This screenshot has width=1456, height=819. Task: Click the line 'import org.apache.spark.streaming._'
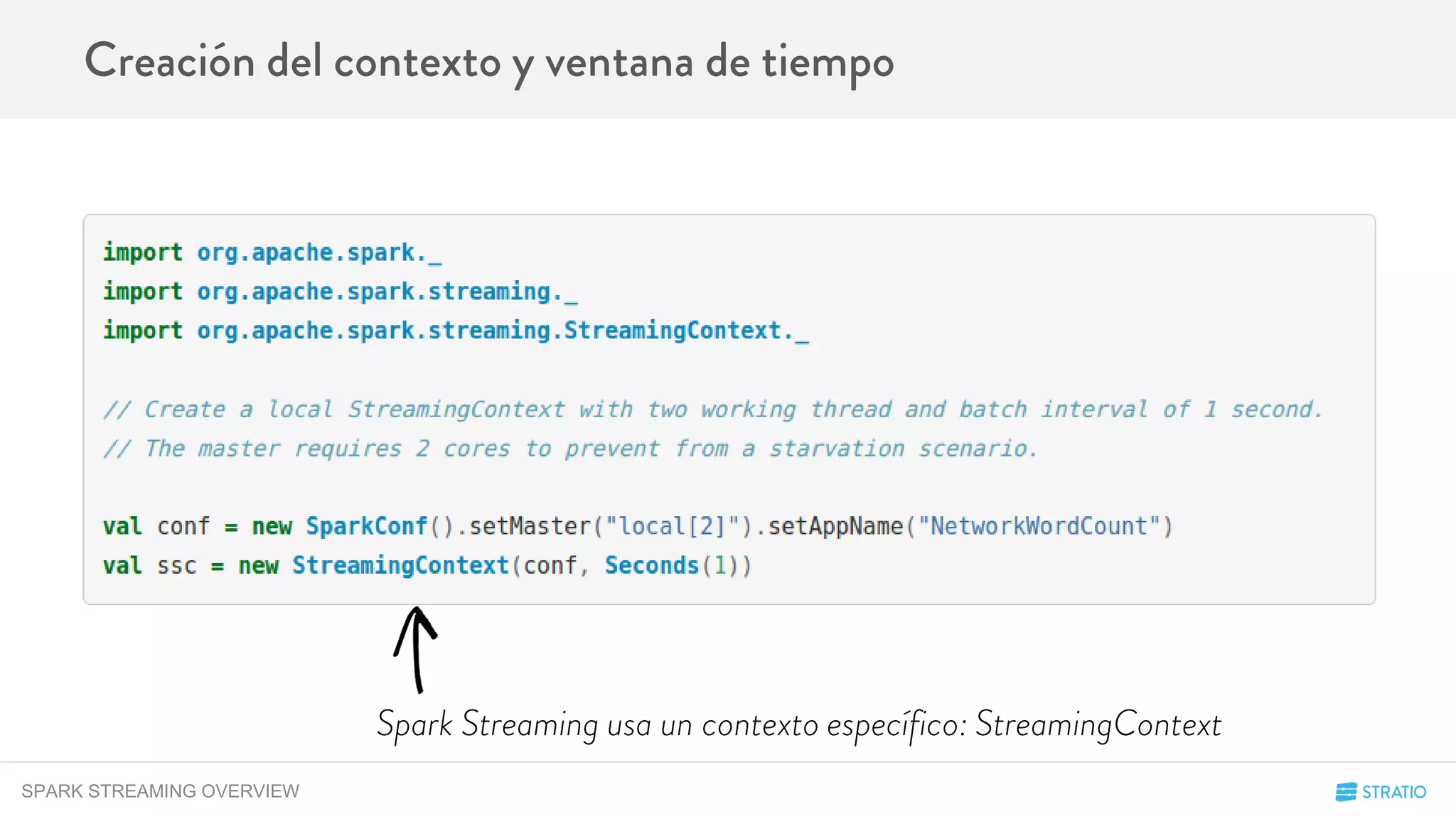coord(340,292)
